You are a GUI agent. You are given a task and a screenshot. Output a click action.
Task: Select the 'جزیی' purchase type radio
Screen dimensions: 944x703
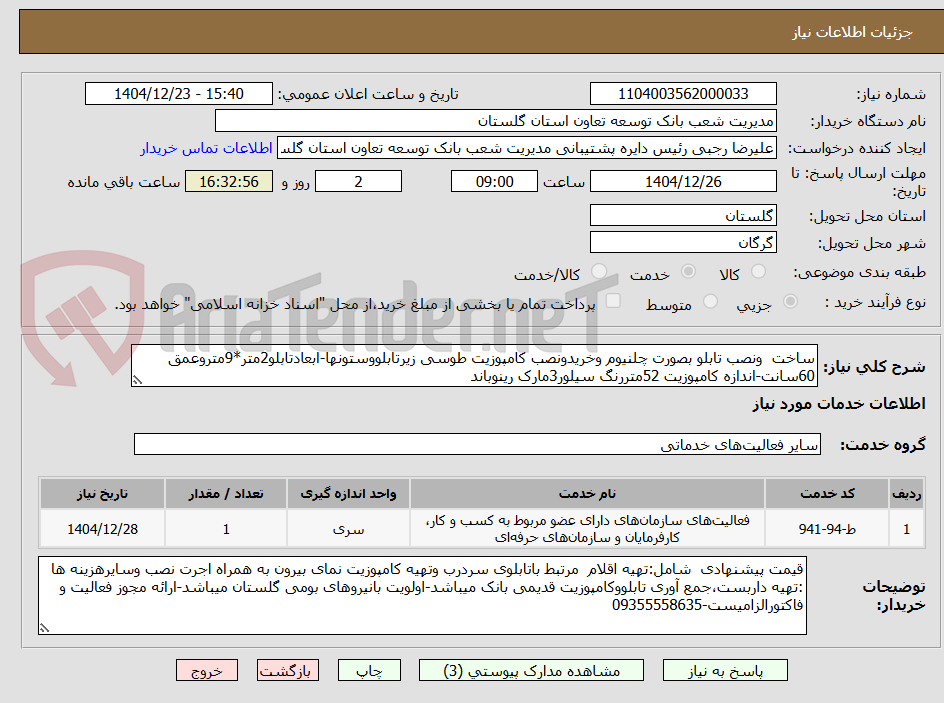[x=790, y=302]
